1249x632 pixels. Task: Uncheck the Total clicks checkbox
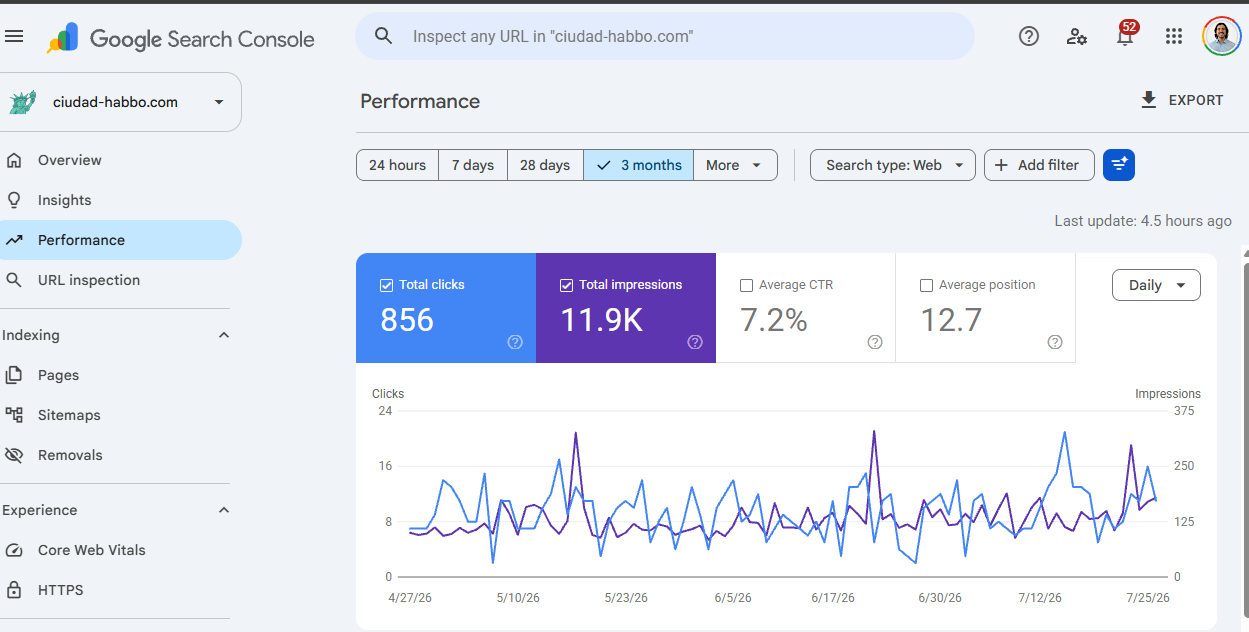386,285
